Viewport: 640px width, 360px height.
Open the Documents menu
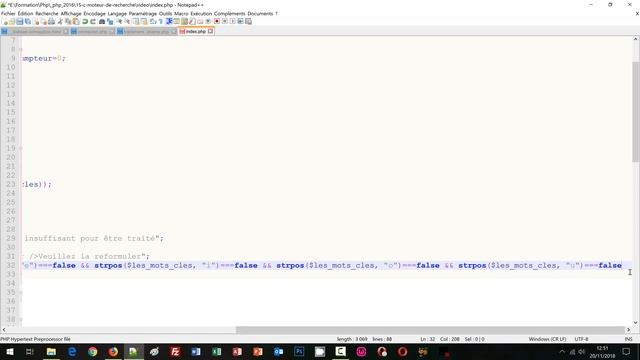[260, 13]
